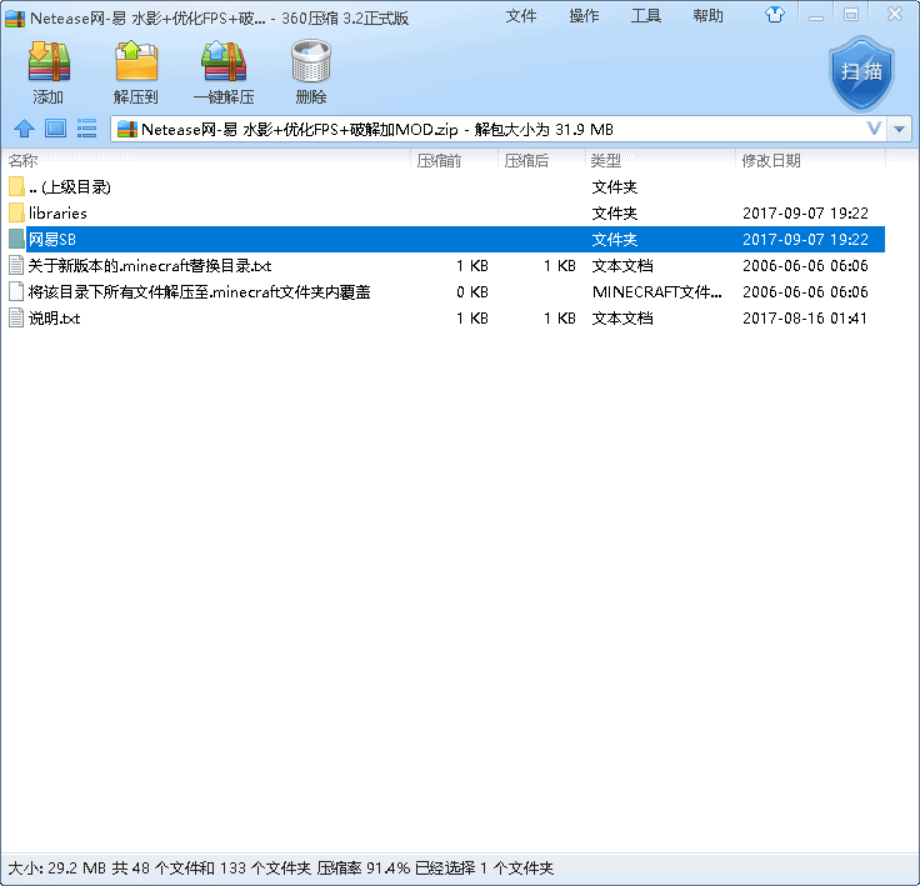Click icon of 将该目录下所有文件解压至 file
This screenshot has height=886, width=920.
coord(16,292)
